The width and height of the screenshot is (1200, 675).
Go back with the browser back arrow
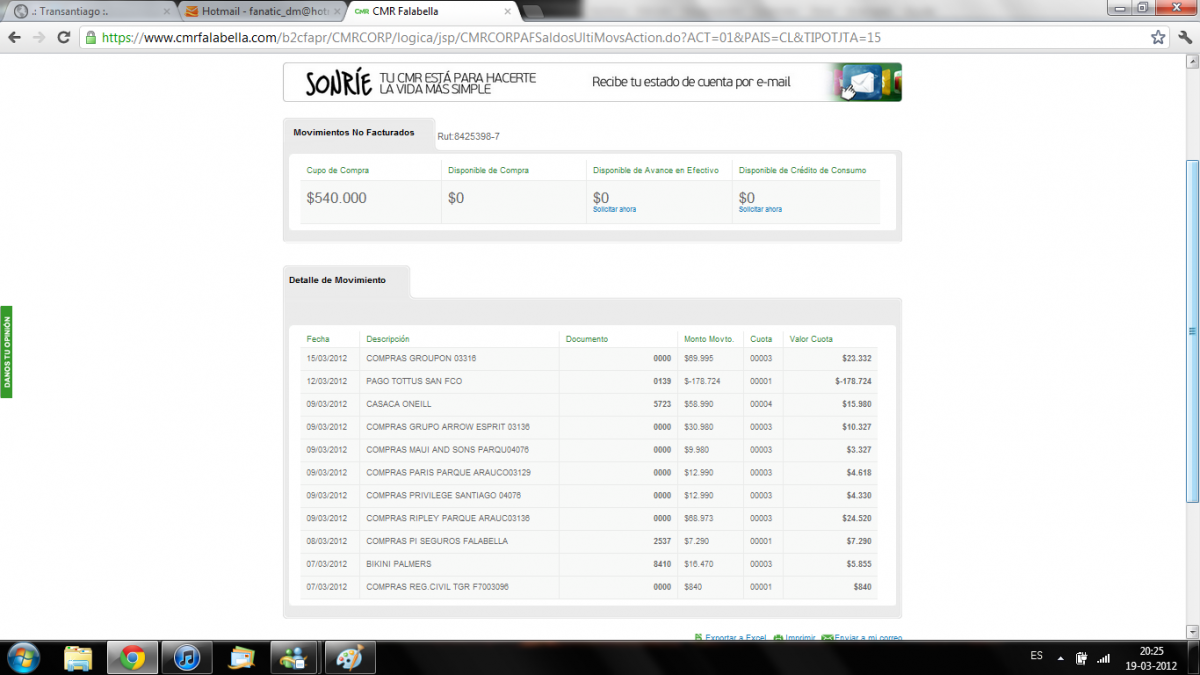click(14, 37)
